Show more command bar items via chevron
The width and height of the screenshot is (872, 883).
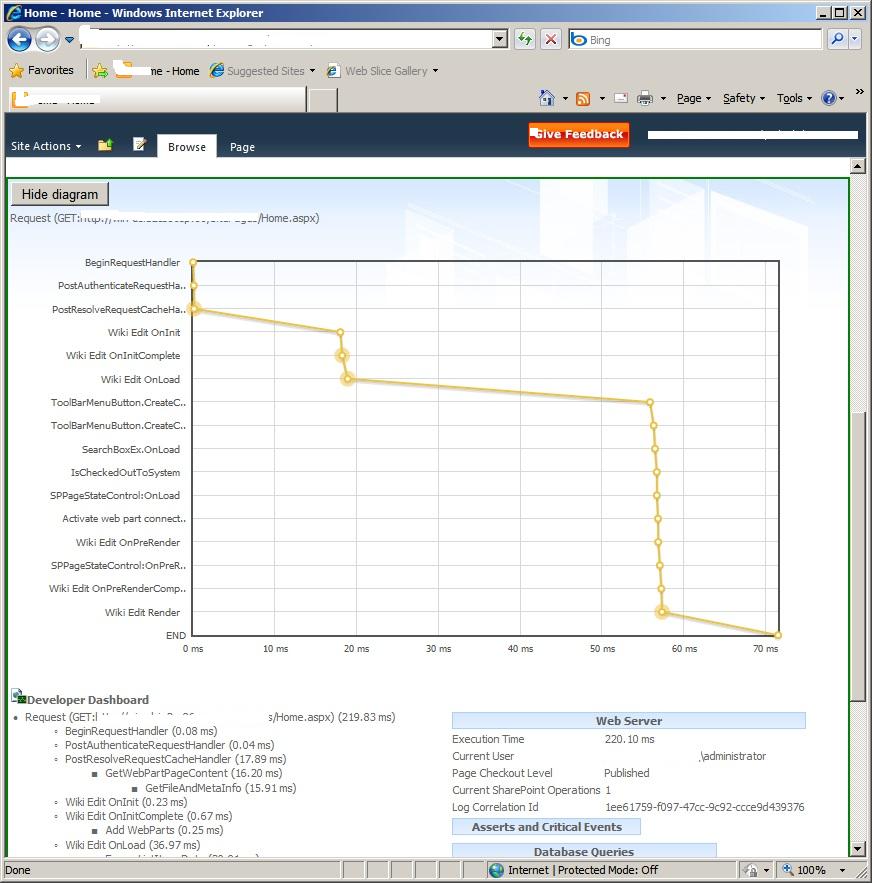pyautogui.click(x=859, y=91)
